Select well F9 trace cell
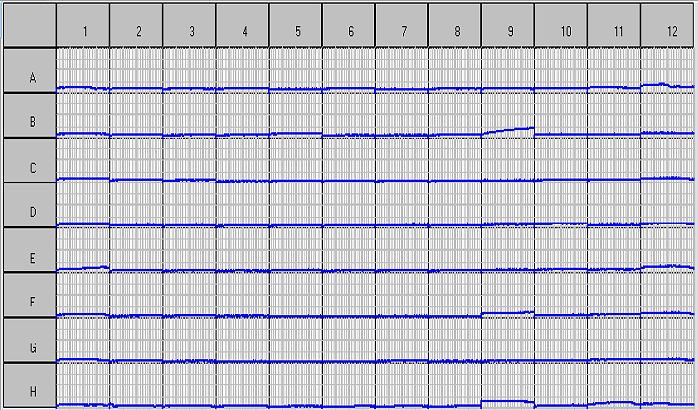The height and width of the screenshot is (410, 698). point(508,296)
